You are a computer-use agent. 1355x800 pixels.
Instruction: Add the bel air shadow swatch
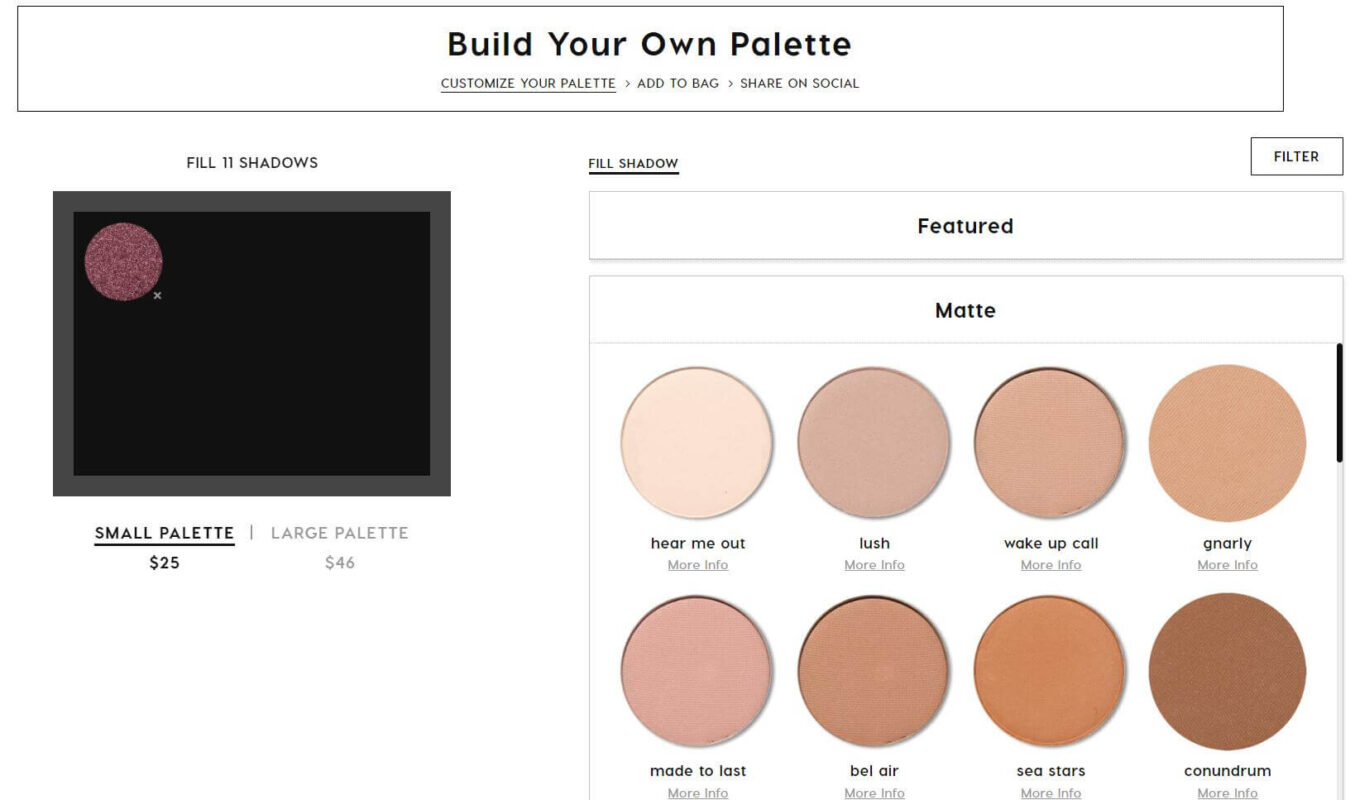873,670
